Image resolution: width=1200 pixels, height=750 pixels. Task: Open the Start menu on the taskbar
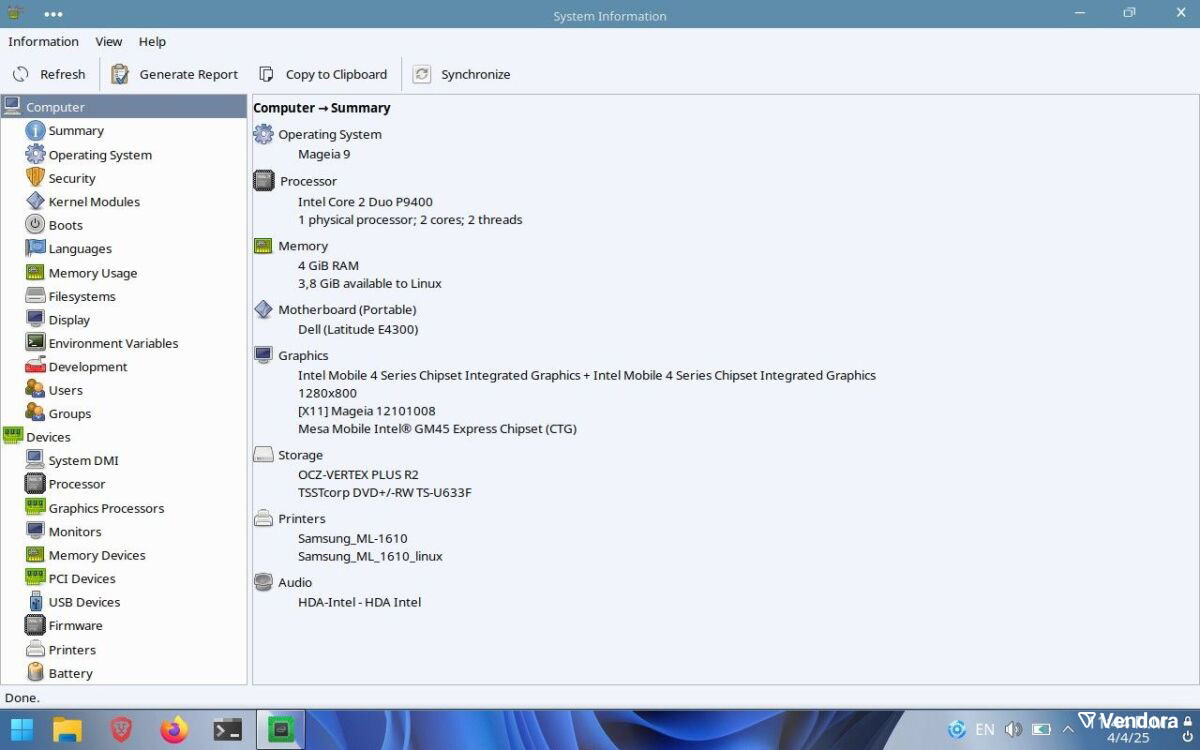tap(21, 730)
